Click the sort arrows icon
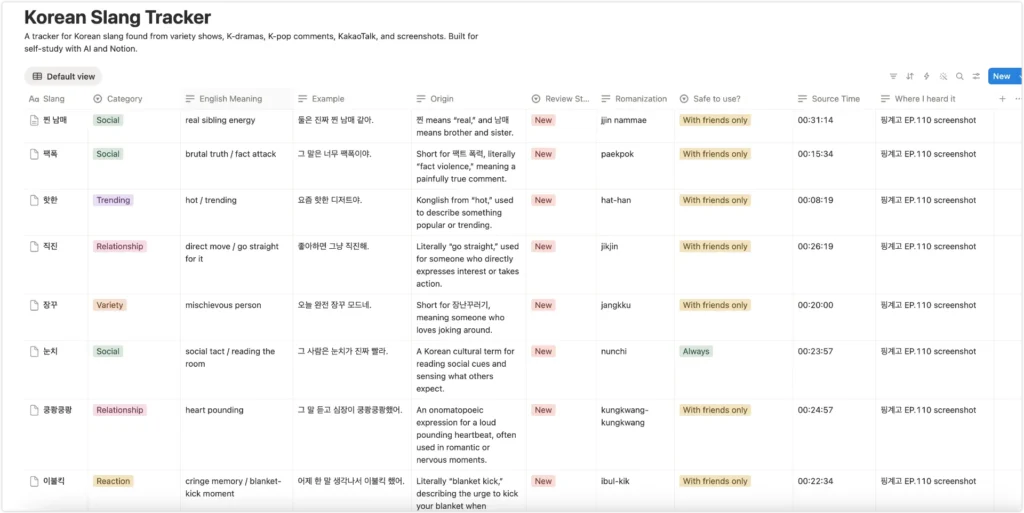This screenshot has height=513, width=1024. click(x=910, y=76)
